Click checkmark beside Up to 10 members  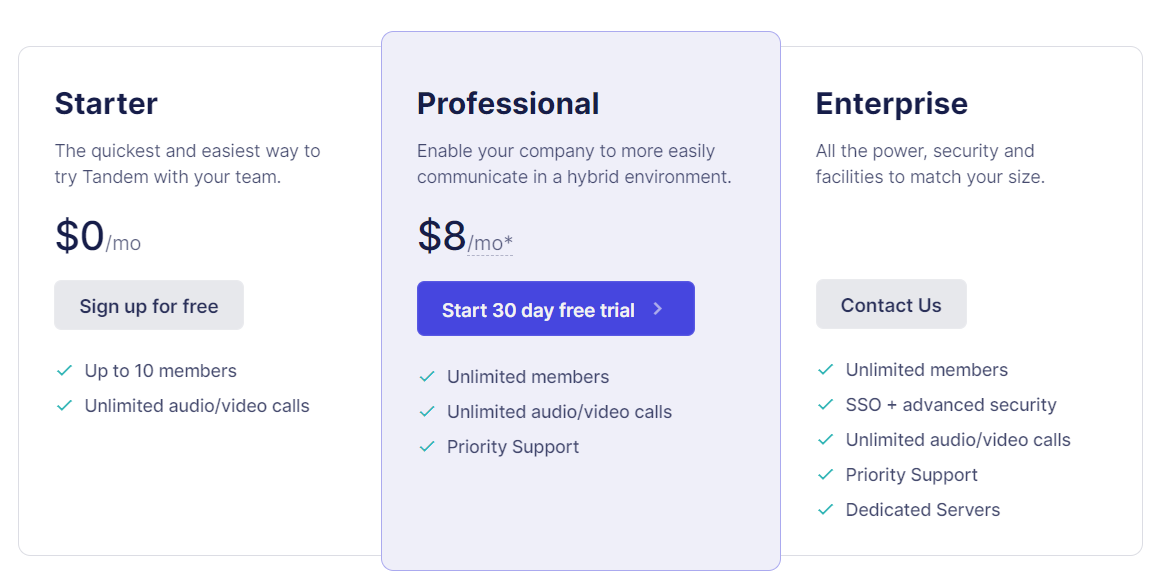(x=64, y=371)
